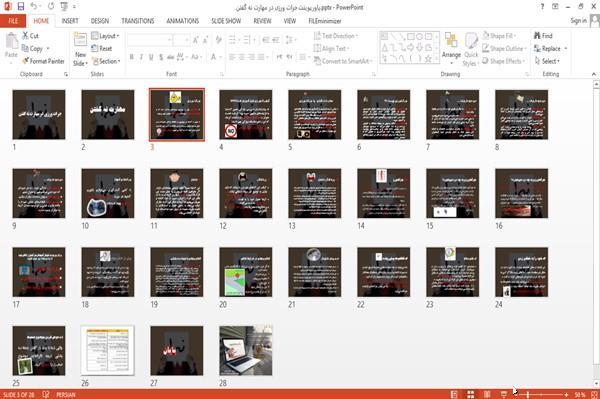Click the Cut icon

[x=25, y=36]
